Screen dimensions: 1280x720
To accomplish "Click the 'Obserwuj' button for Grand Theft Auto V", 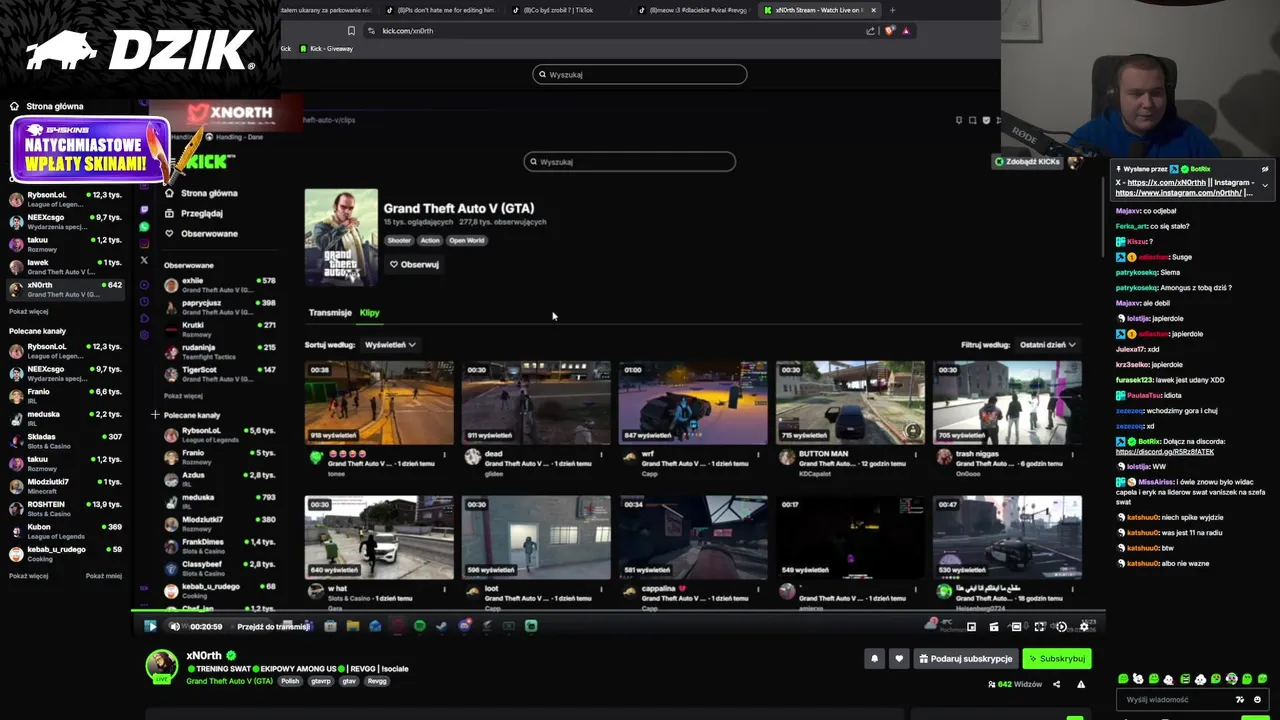I will point(414,264).
